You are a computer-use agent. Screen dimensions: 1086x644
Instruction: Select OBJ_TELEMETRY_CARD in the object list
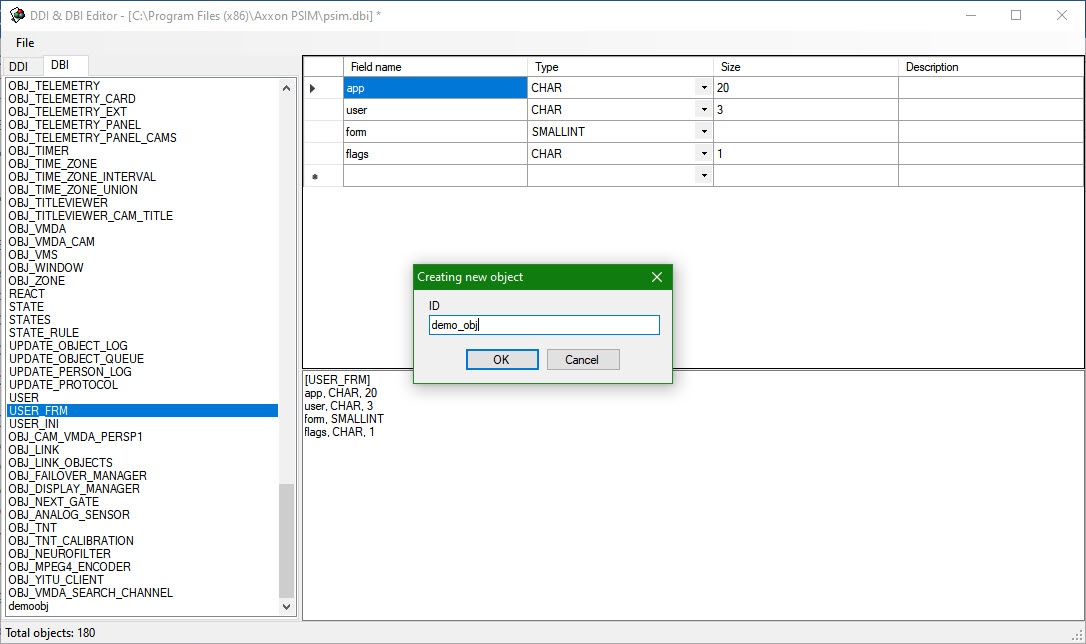pos(72,99)
